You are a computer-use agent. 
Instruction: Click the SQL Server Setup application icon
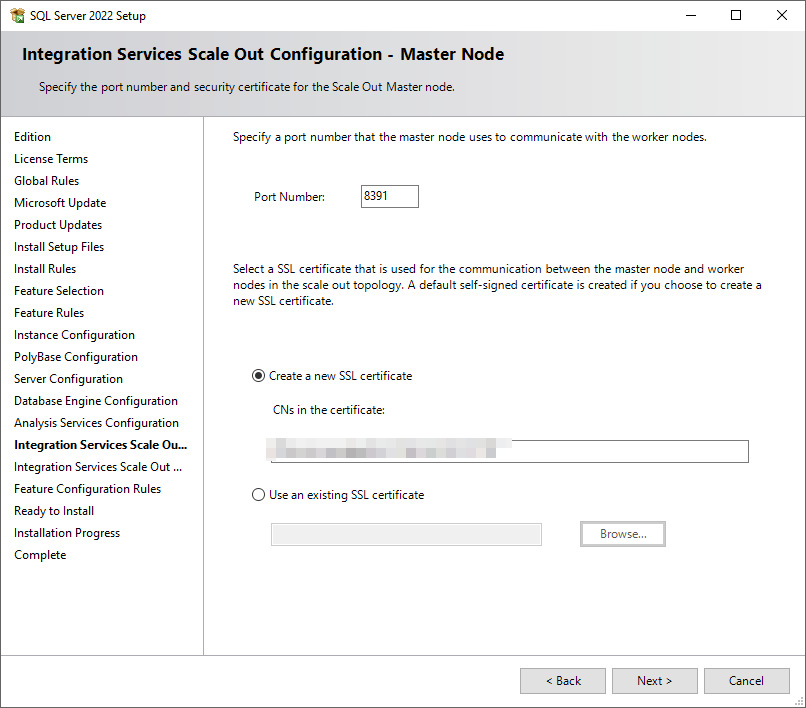17,15
